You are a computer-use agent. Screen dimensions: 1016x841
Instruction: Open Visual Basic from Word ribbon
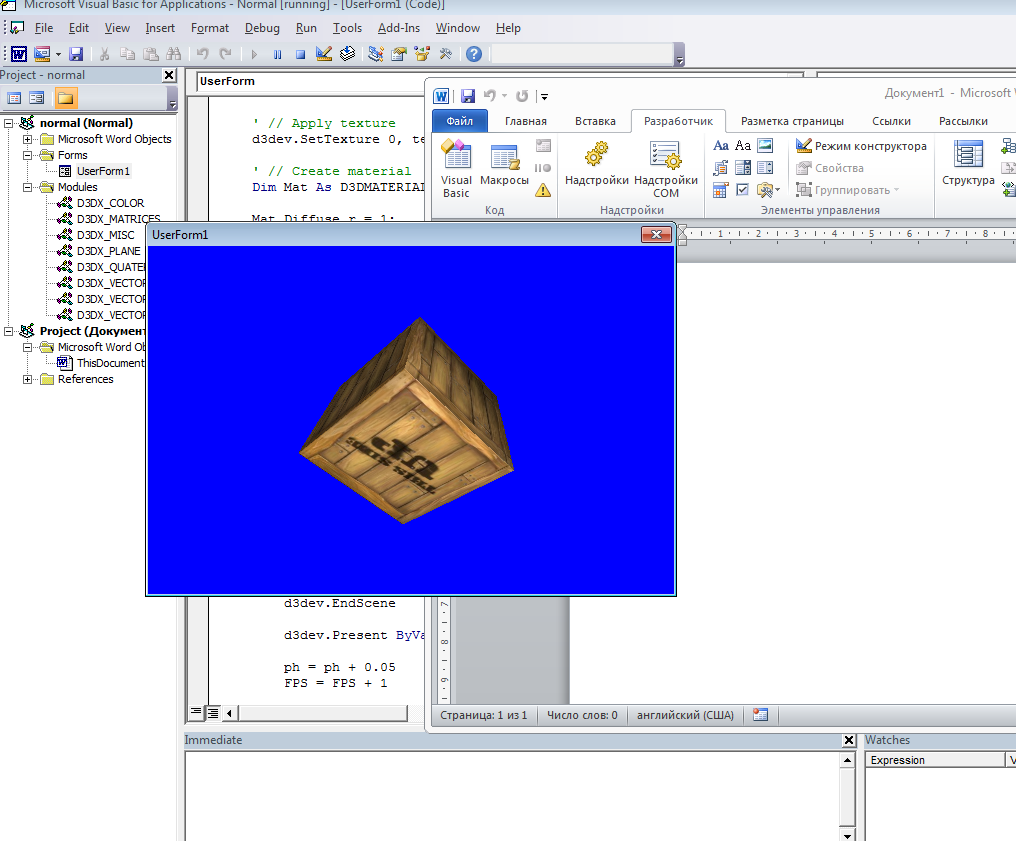click(456, 167)
